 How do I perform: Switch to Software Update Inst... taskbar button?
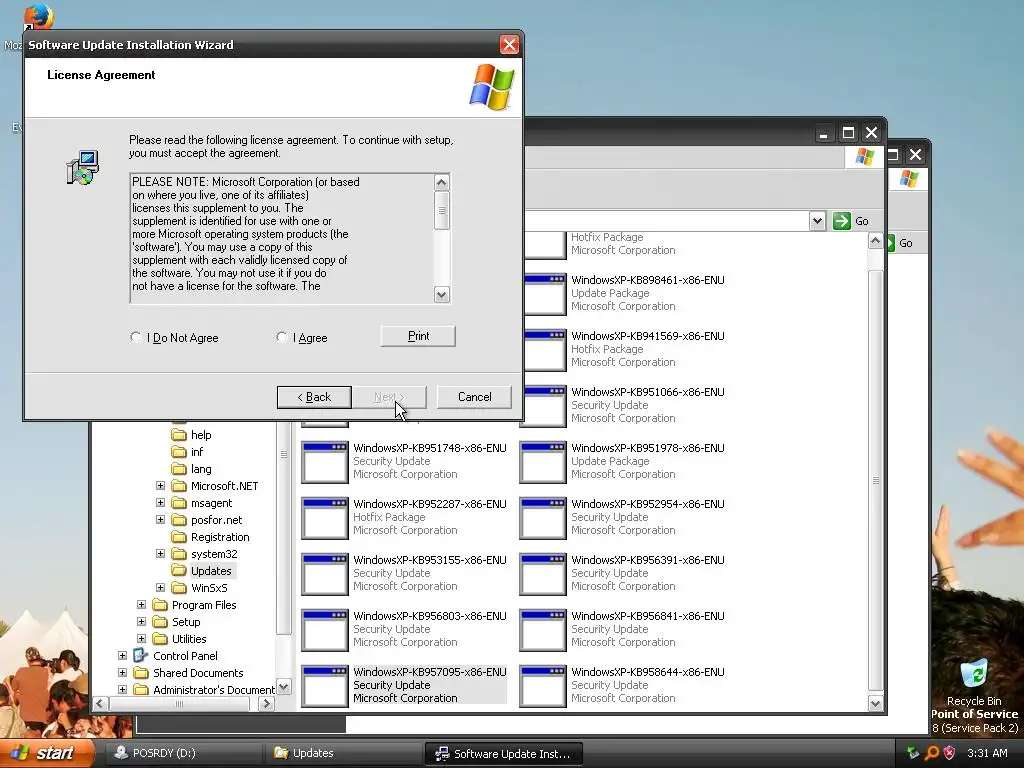(x=503, y=754)
